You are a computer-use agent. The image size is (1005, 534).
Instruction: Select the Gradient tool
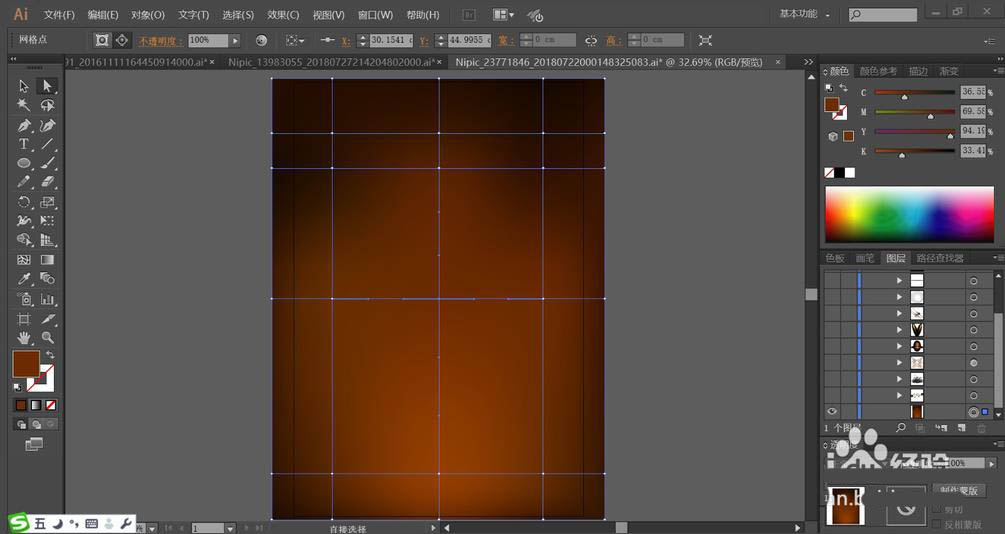tap(47, 260)
